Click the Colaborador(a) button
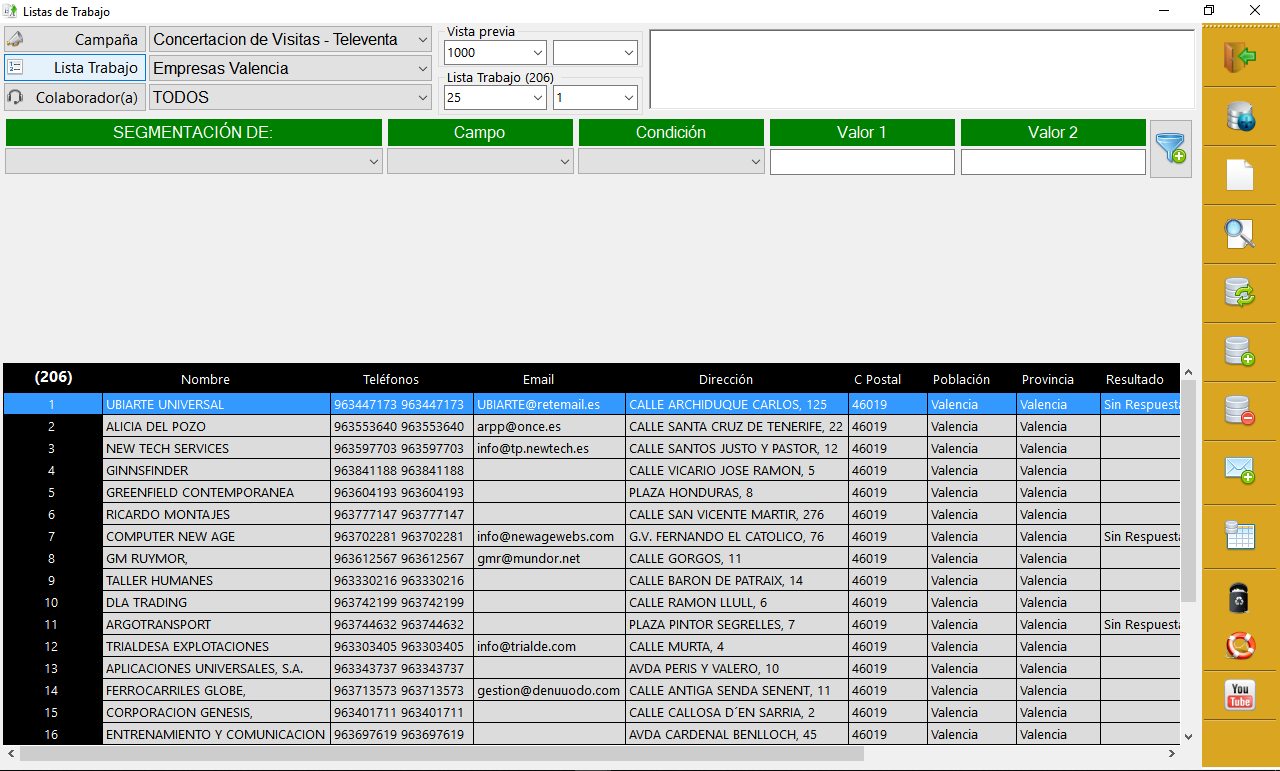 [75, 97]
